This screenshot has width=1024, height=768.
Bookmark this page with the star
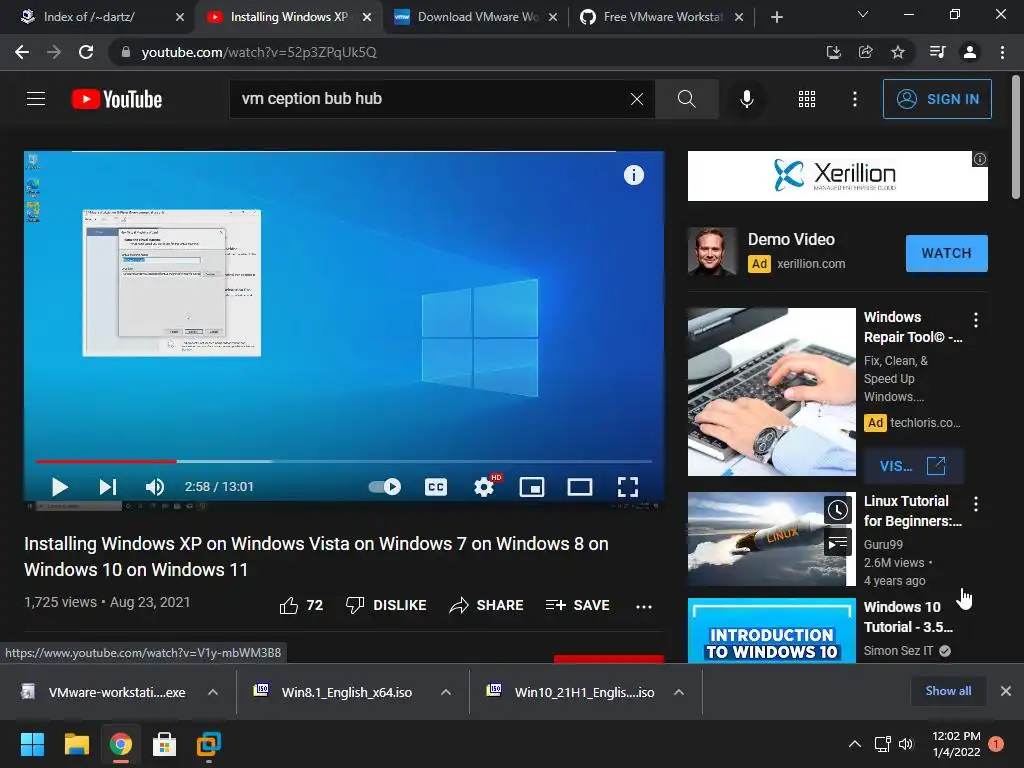(898, 52)
